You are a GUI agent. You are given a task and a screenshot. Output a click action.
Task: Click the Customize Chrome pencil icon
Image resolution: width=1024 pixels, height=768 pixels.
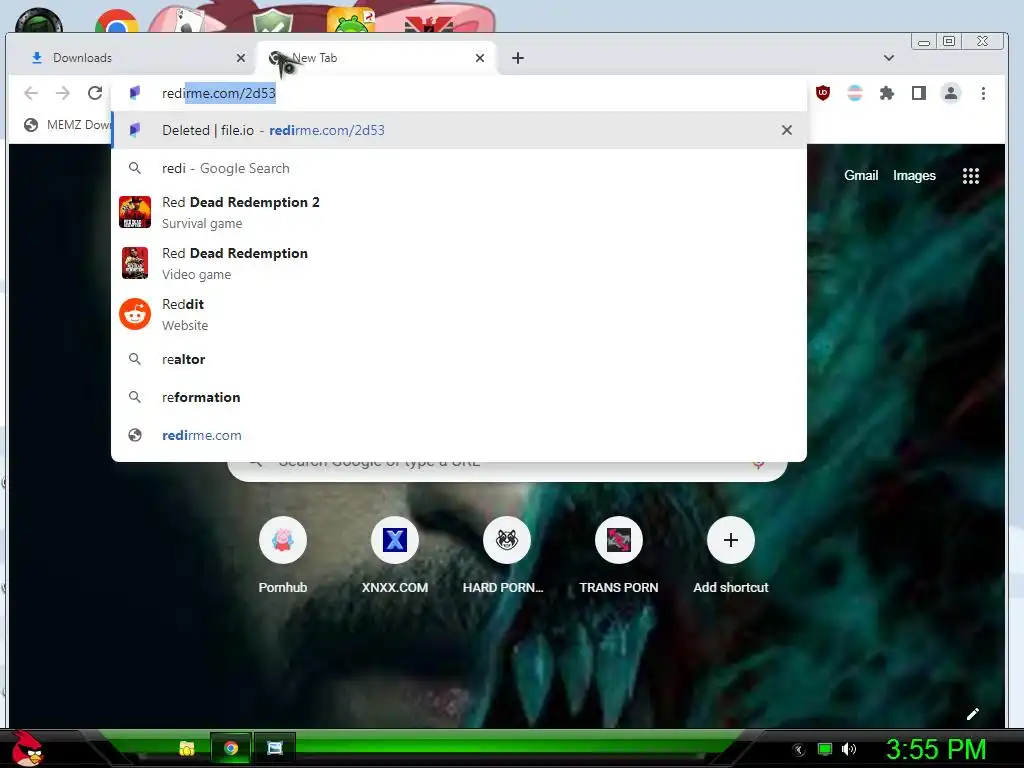[972, 714]
